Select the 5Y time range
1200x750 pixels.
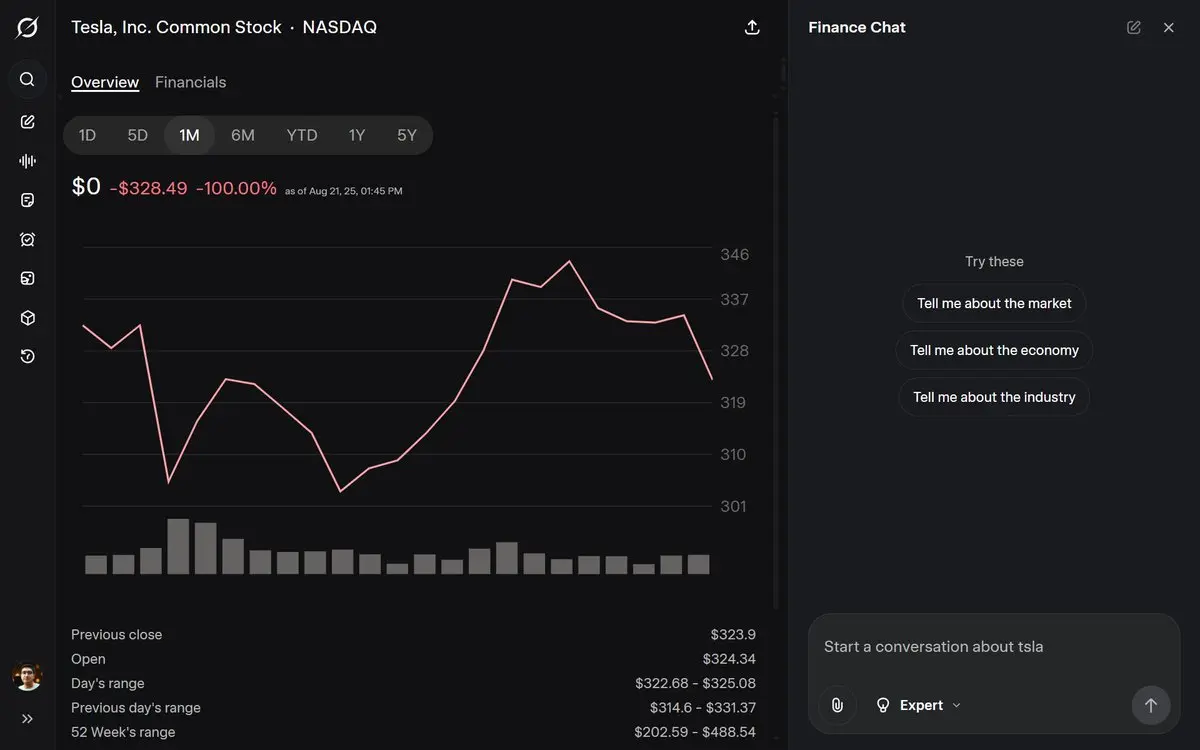pyautogui.click(x=407, y=135)
